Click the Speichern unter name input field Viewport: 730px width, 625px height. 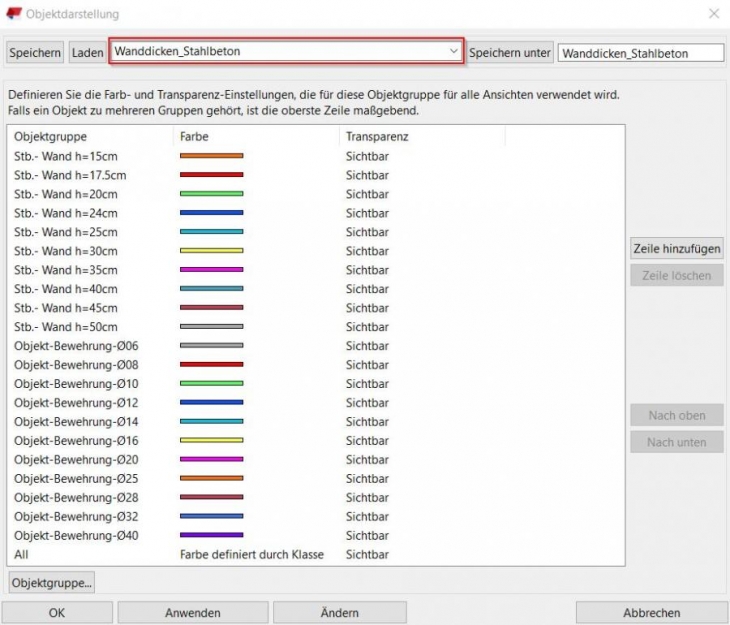coord(640,53)
